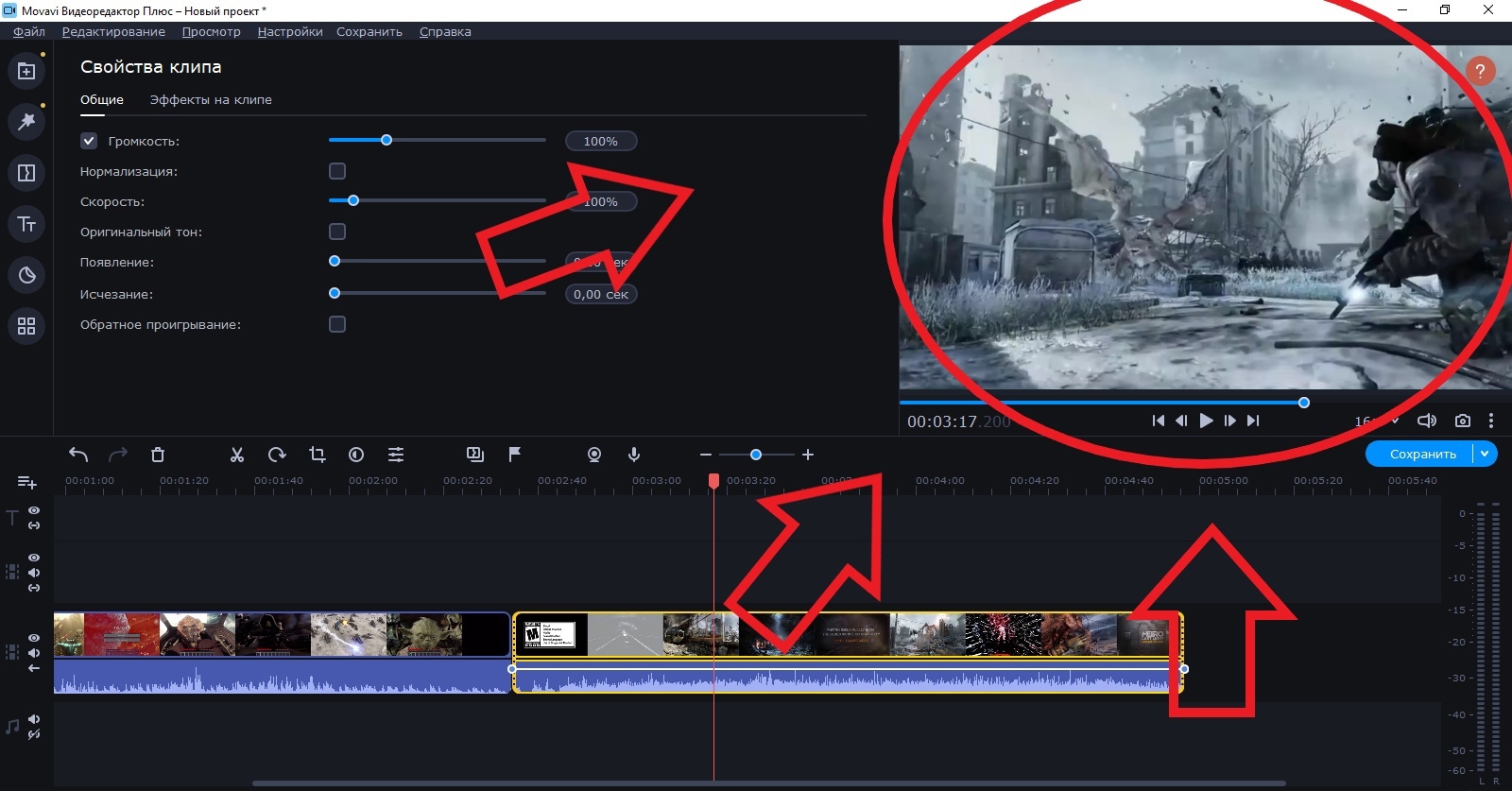Toggle link icon on the music track
This screenshot has height=791, width=1512.
point(34,734)
